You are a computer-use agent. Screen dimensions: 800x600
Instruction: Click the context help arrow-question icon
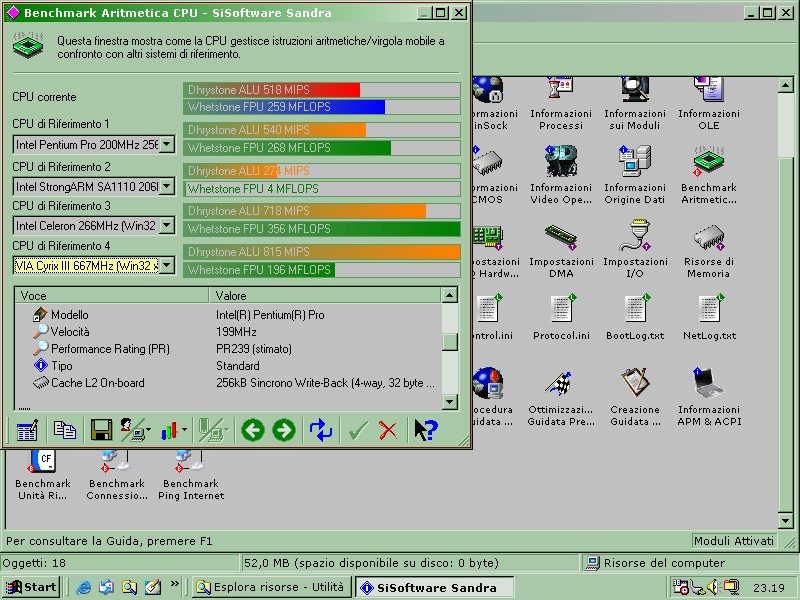click(x=426, y=430)
